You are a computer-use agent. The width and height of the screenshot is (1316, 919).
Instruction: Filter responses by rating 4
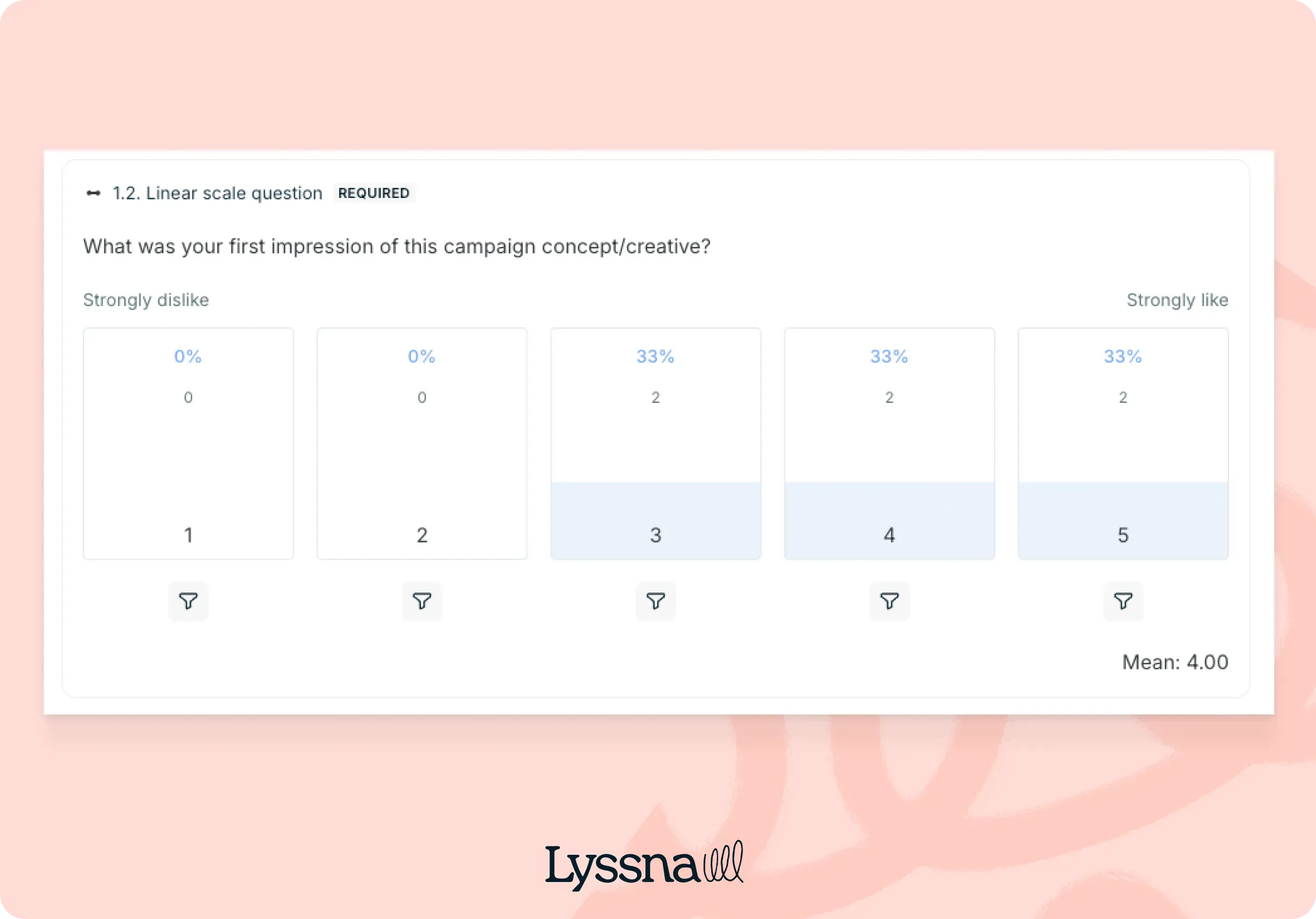pyautogui.click(x=889, y=601)
